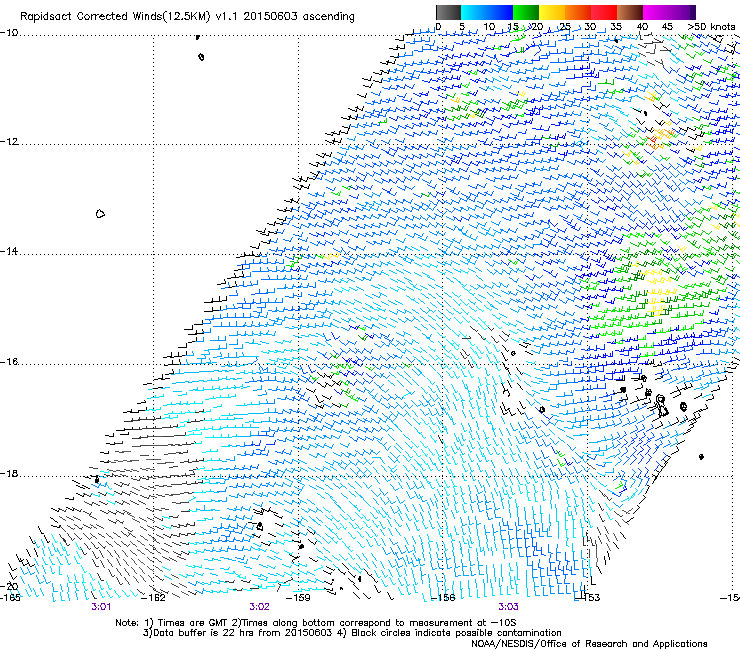
Task: Click the -10 latitude axis label
Action: [x=9, y=33]
